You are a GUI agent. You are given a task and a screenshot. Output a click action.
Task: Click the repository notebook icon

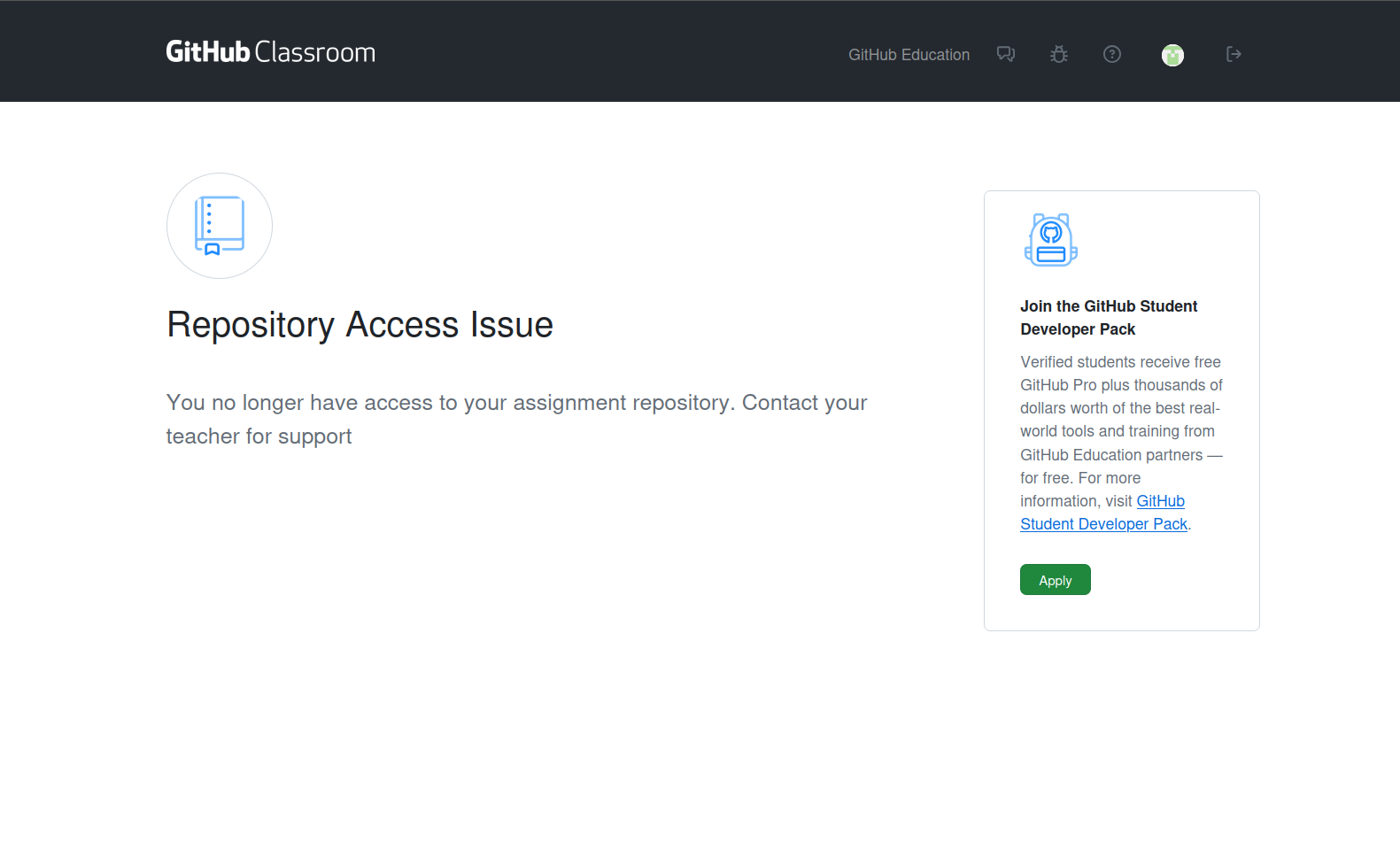tap(220, 226)
